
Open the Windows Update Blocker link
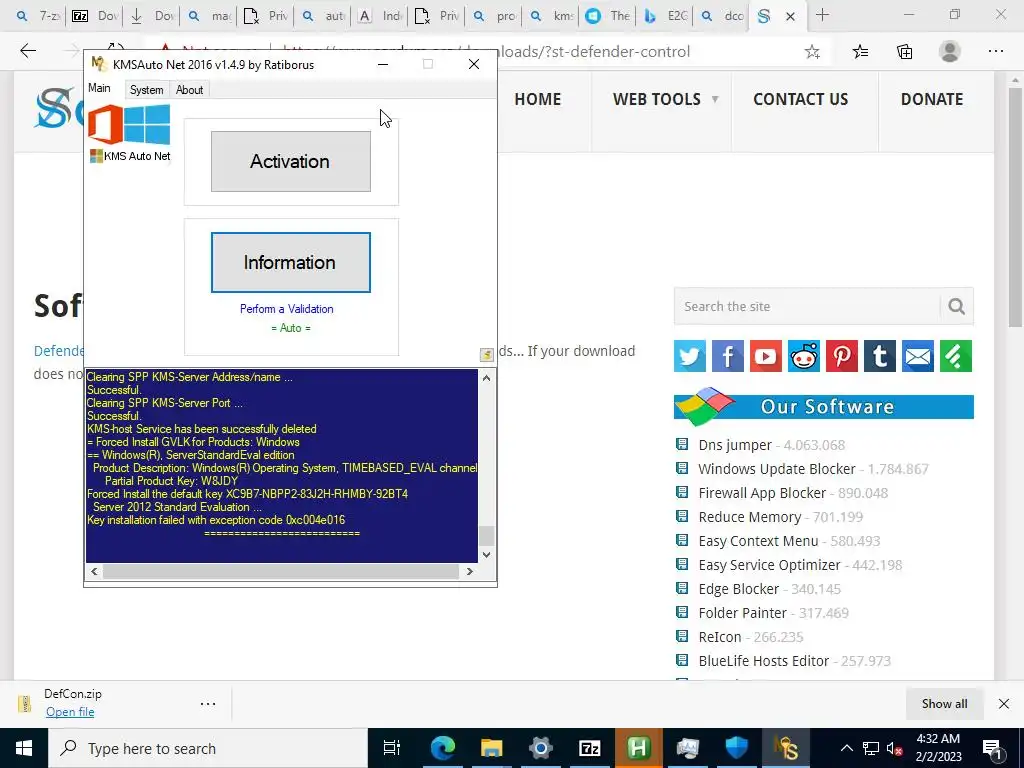pos(776,469)
